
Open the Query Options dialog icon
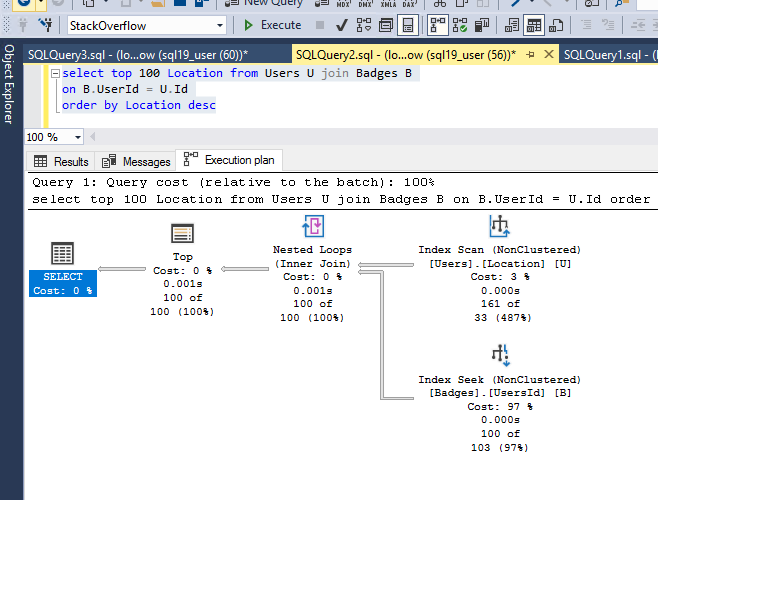[386, 25]
